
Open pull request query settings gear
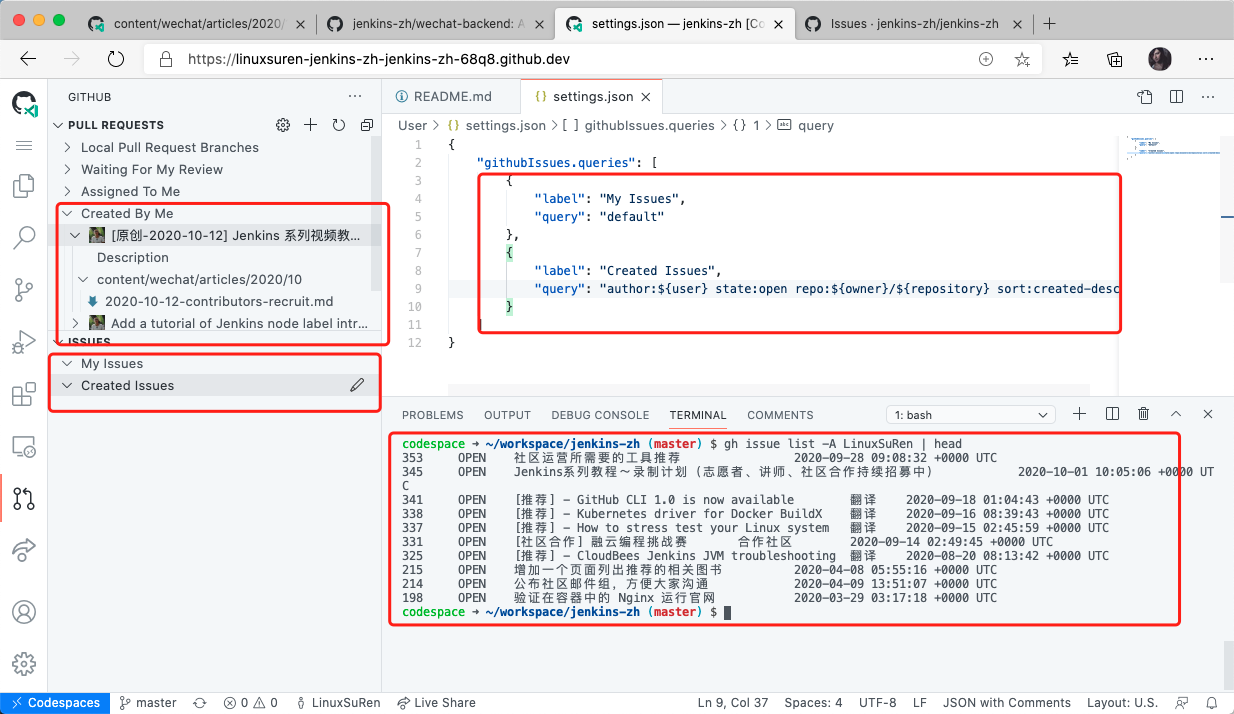coord(283,125)
